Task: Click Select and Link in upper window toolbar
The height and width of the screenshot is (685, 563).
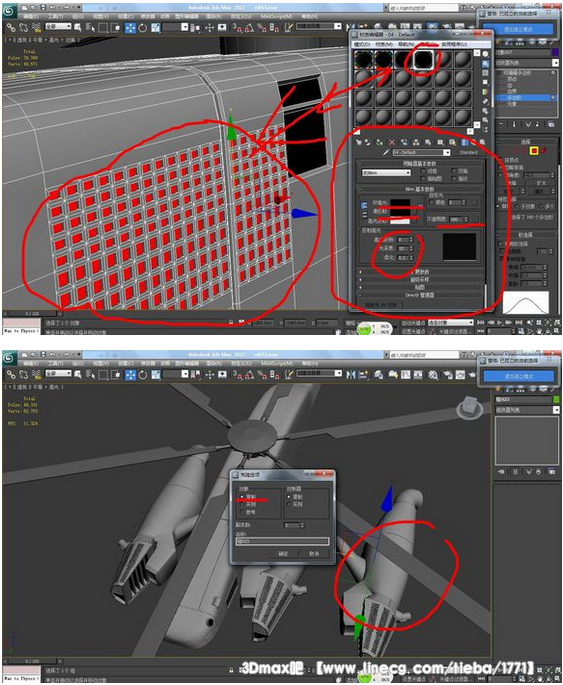Action: point(11,28)
